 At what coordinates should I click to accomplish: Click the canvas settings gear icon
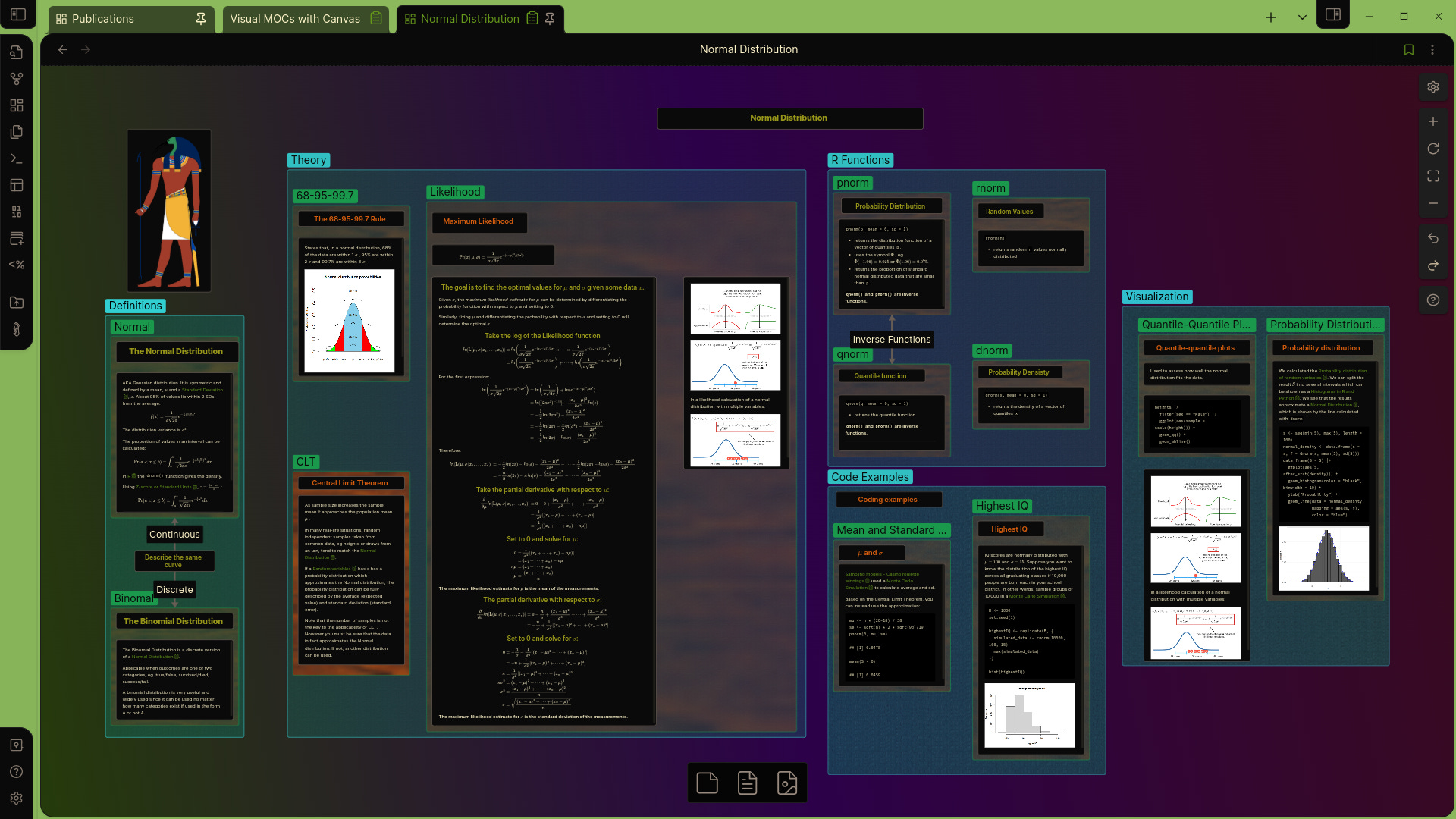pyautogui.click(x=1432, y=87)
